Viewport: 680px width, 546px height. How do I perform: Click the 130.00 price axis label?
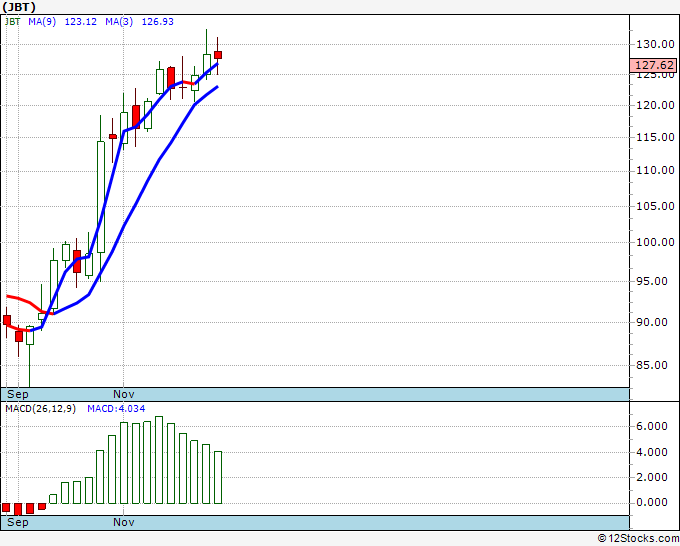(x=655, y=44)
